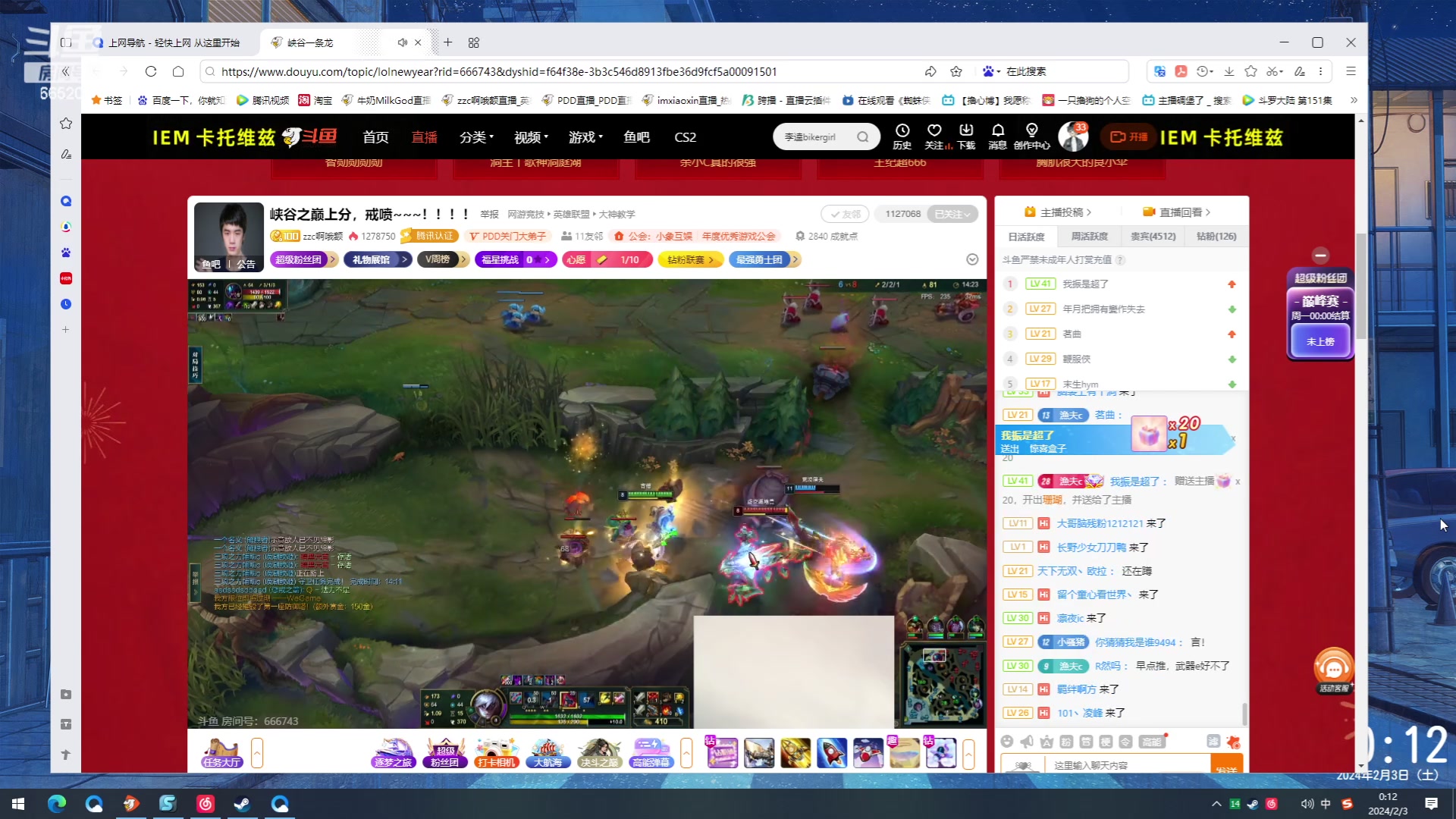Open the 关注 heart icon in header
This screenshot has width=1456, height=819.
(x=934, y=136)
